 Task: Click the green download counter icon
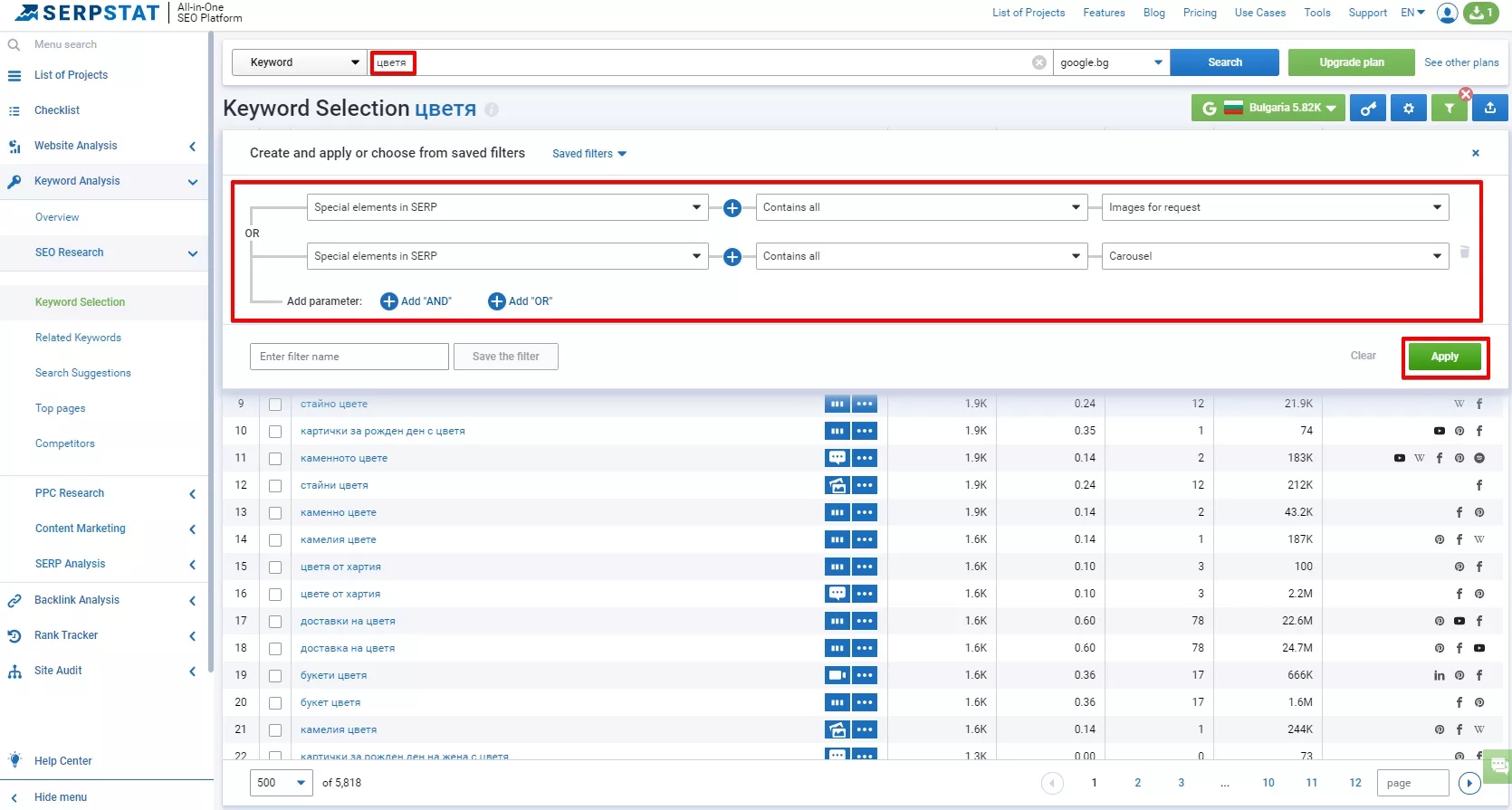pyautogui.click(x=1481, y=13)
